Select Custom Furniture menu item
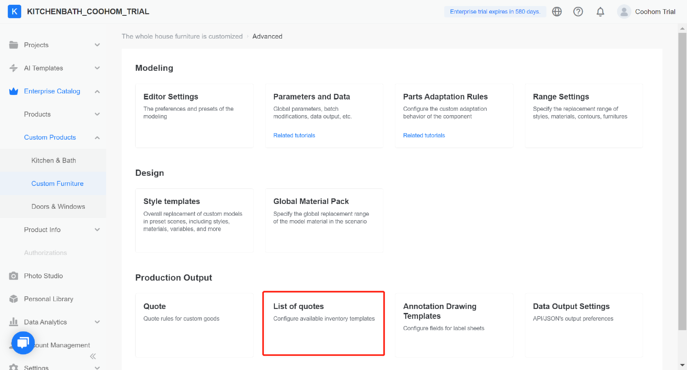This screenshot has width=687, height=370. click(x=53, y=184)
